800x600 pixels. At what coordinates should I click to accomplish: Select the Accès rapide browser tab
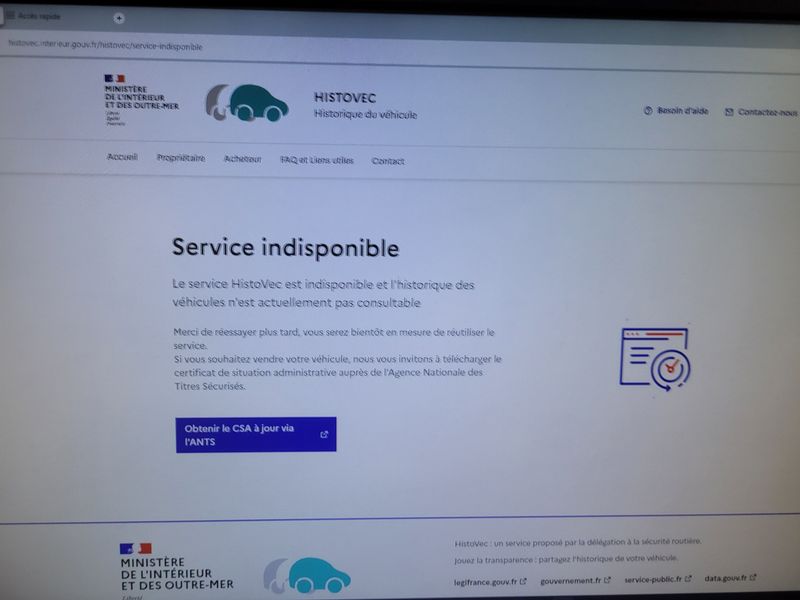[34, 16]
